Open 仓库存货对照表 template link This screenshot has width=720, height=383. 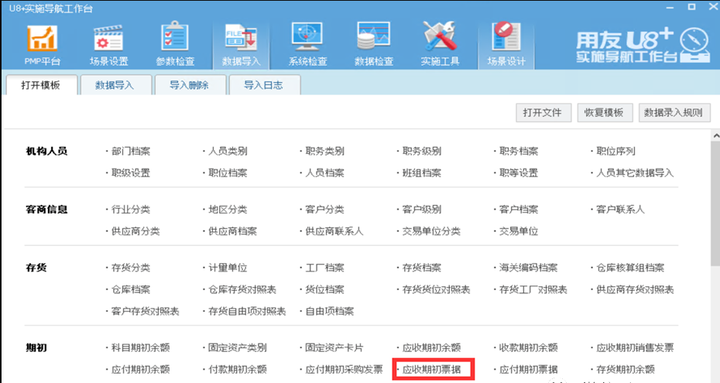click(x=242, y=289)
